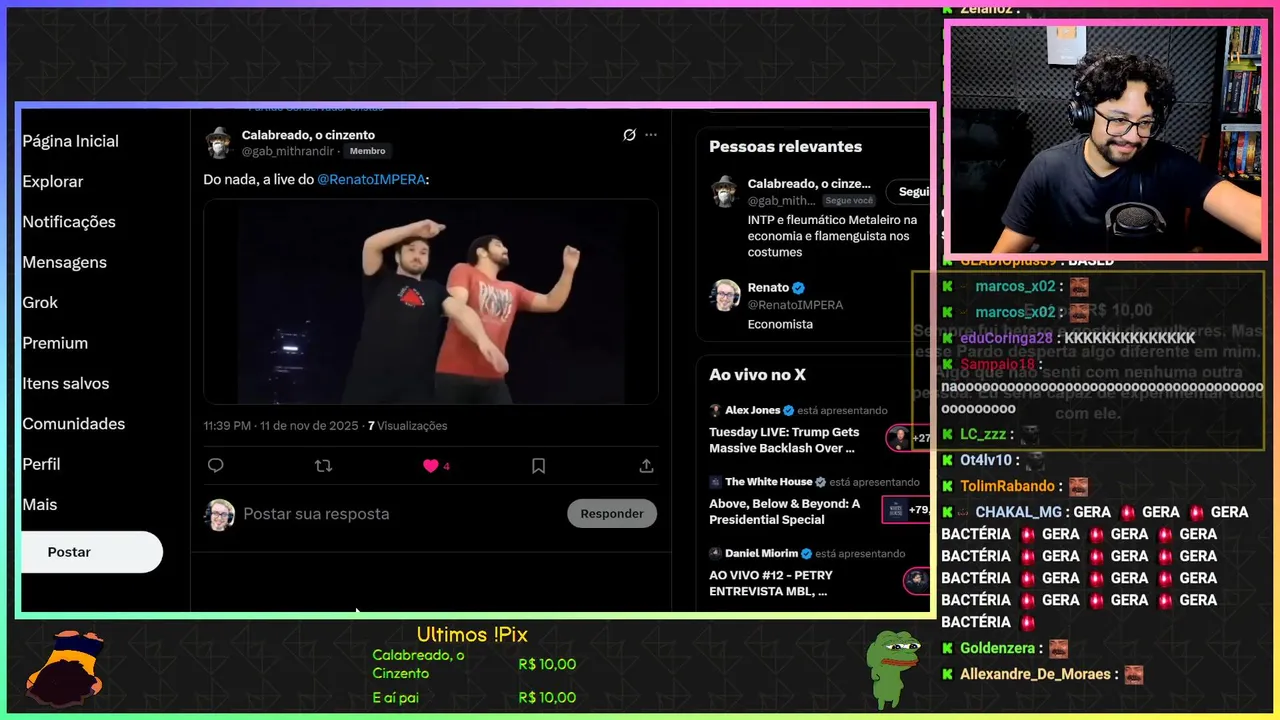
Task: Open The White House Presidential Special broadcast
Action: pyautogui.click(x=784, y=512)
